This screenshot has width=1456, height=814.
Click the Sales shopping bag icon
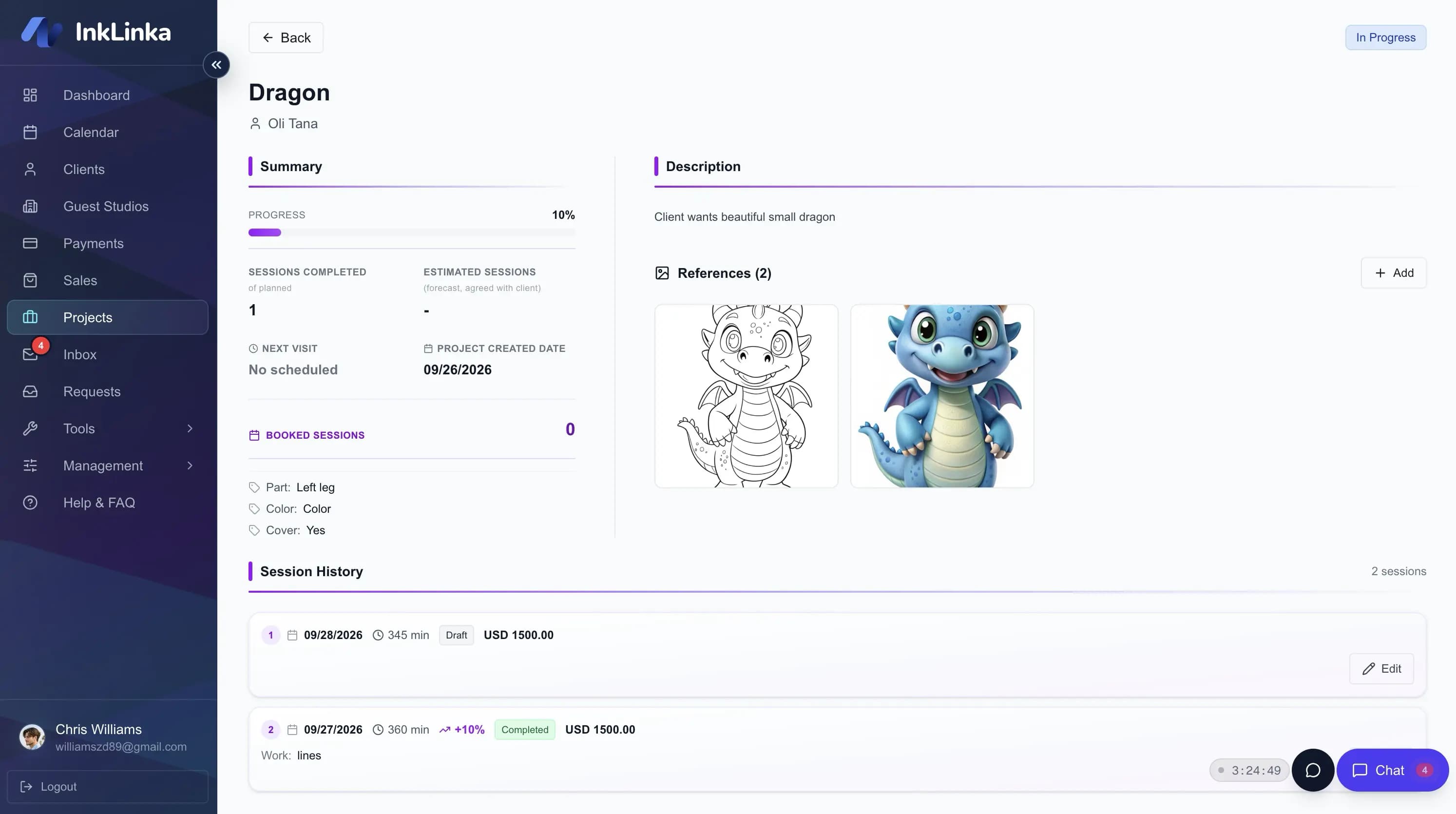pos(30,280)
